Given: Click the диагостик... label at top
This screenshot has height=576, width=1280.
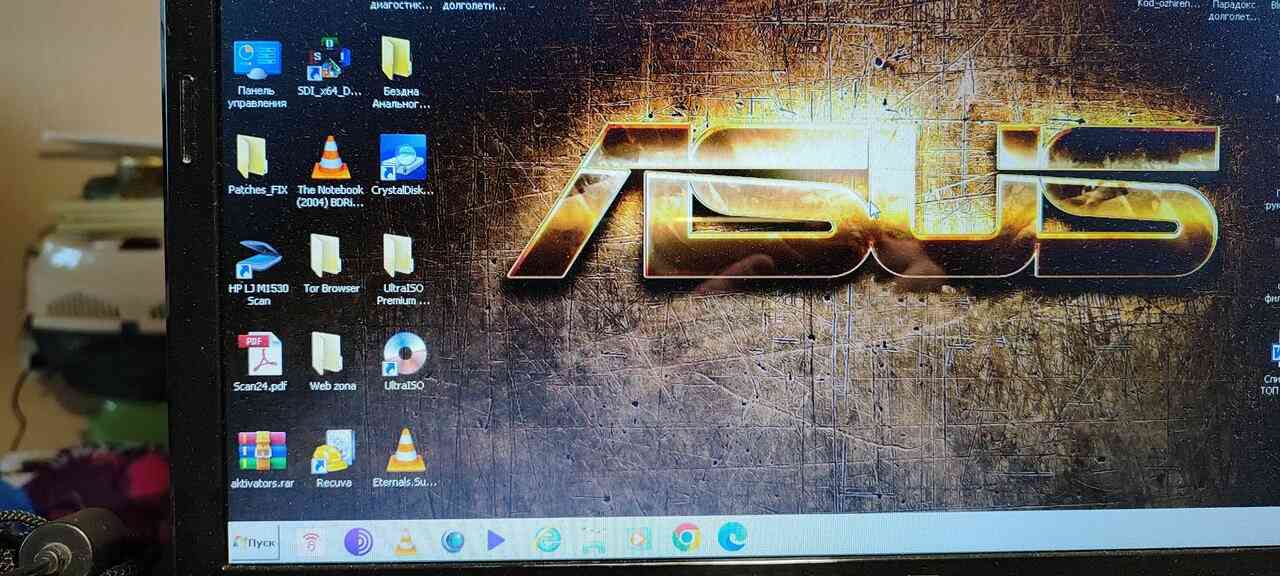Looking at the screenshot, I should (401, 5).
